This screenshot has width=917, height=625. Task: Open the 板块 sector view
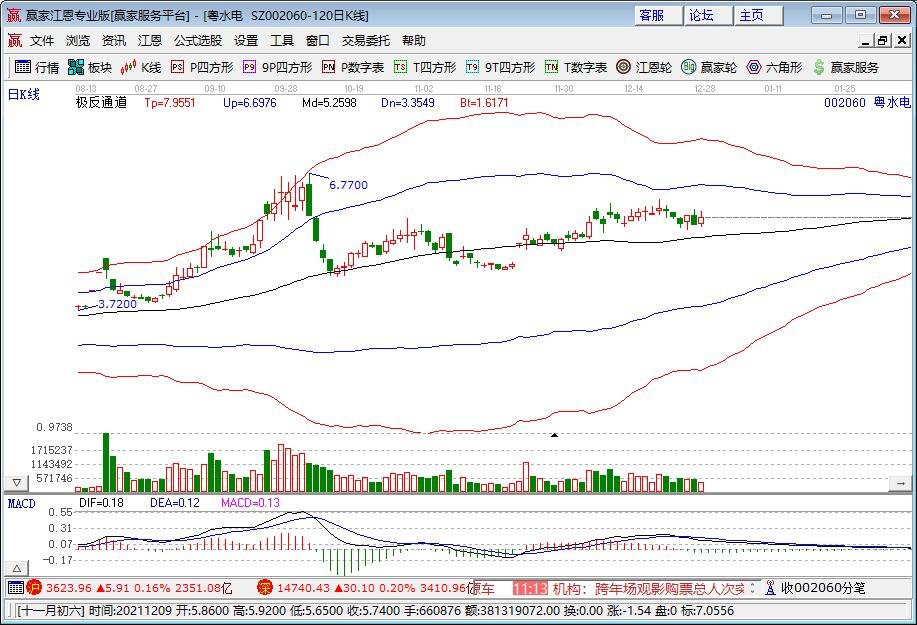pyautogui.click(x=89, y=67)
